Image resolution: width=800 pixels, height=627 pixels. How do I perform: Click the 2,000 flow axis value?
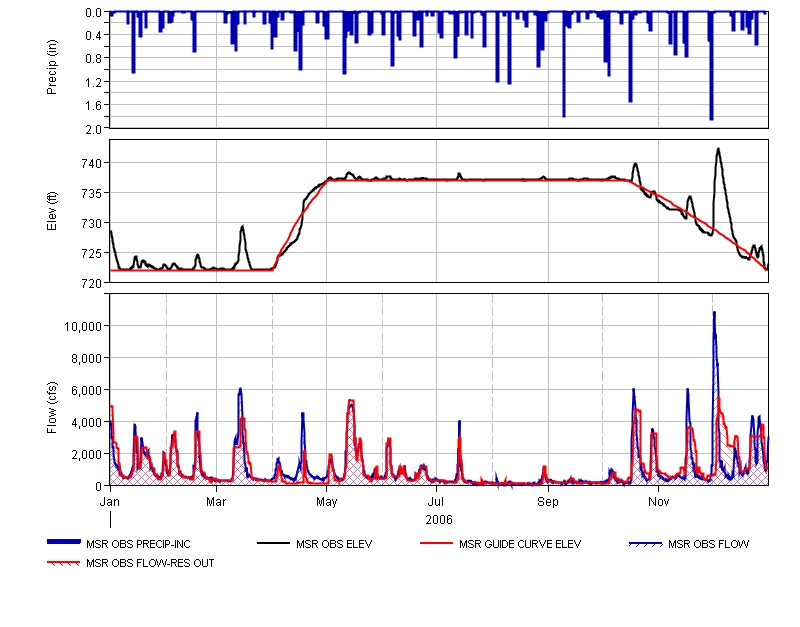pyautogui.click(x=86, y=455)
